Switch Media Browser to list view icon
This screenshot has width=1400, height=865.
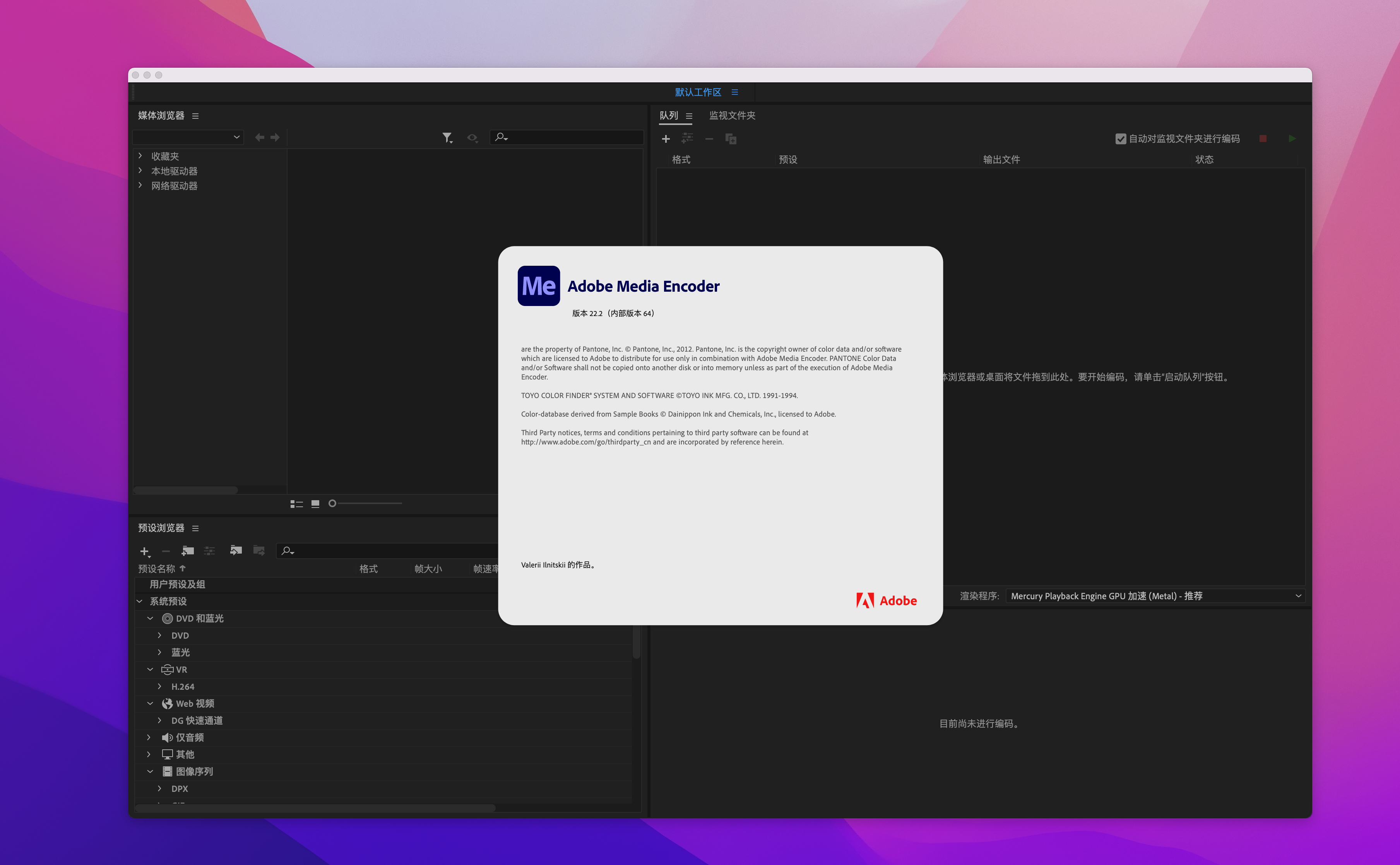296,503
